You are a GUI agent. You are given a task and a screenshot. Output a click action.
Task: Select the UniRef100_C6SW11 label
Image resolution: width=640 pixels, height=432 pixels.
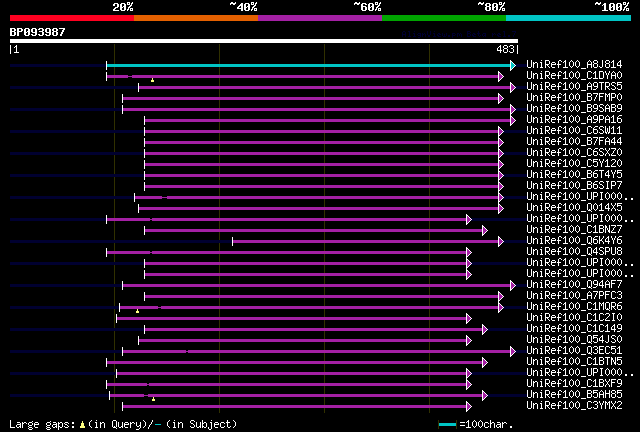pyautogui.click(x=574, y=130)
